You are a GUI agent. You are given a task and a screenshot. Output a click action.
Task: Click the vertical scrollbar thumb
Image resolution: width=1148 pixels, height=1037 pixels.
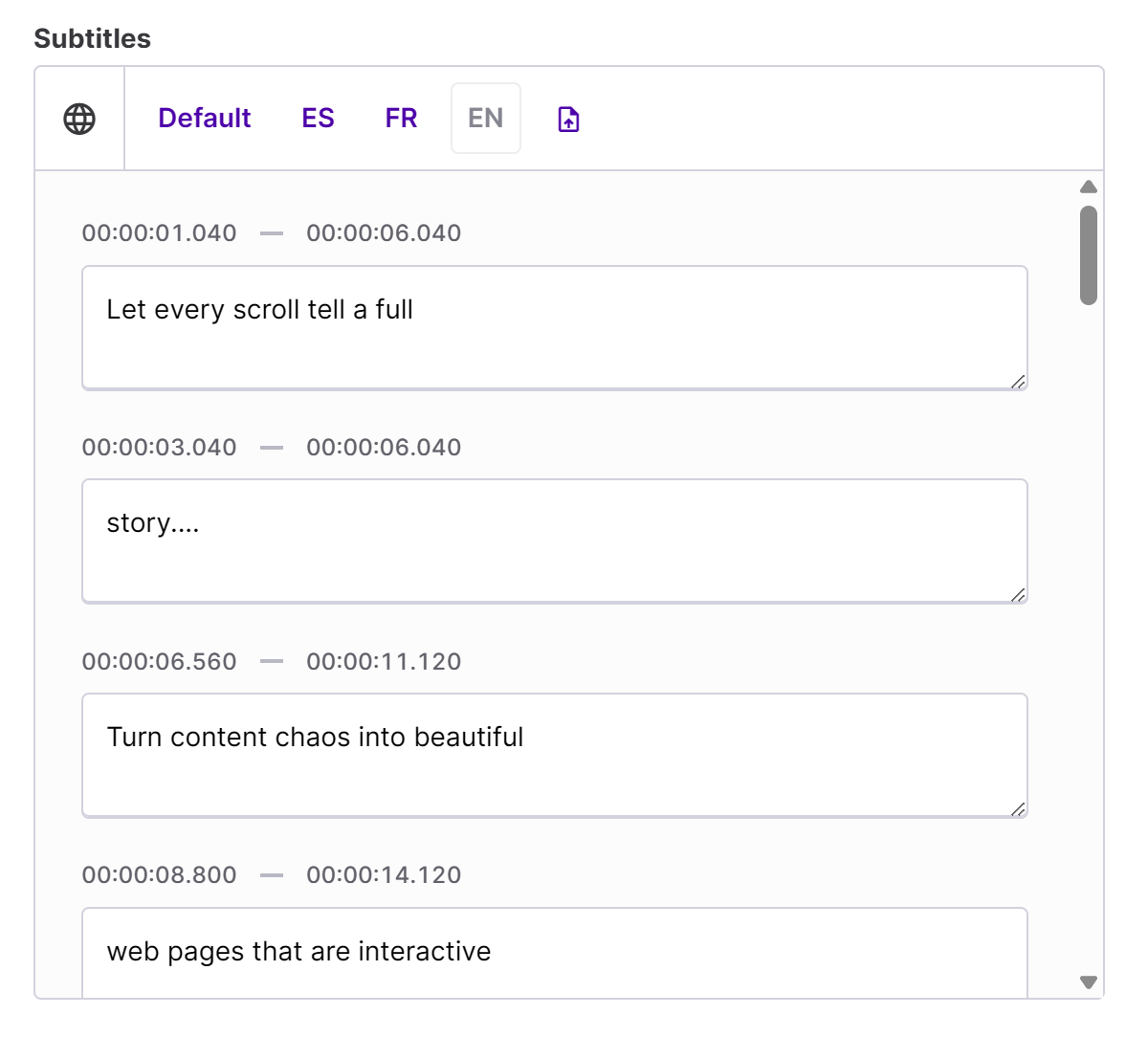tap(1088, 255)
